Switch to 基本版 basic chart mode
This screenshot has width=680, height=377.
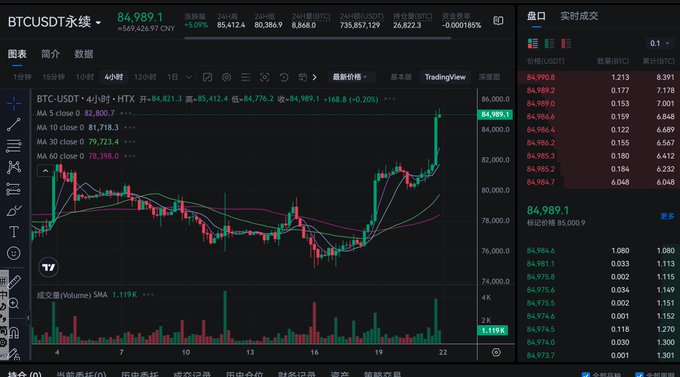pyautogui.click(x=401, y=77)
